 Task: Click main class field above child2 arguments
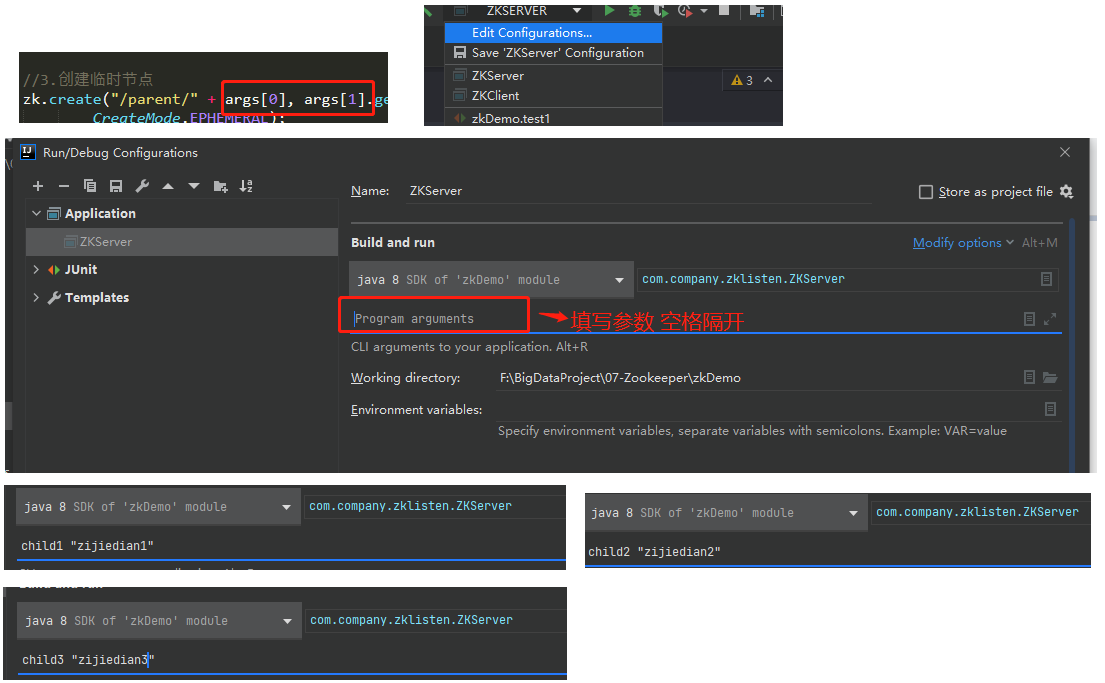point(980,512)
